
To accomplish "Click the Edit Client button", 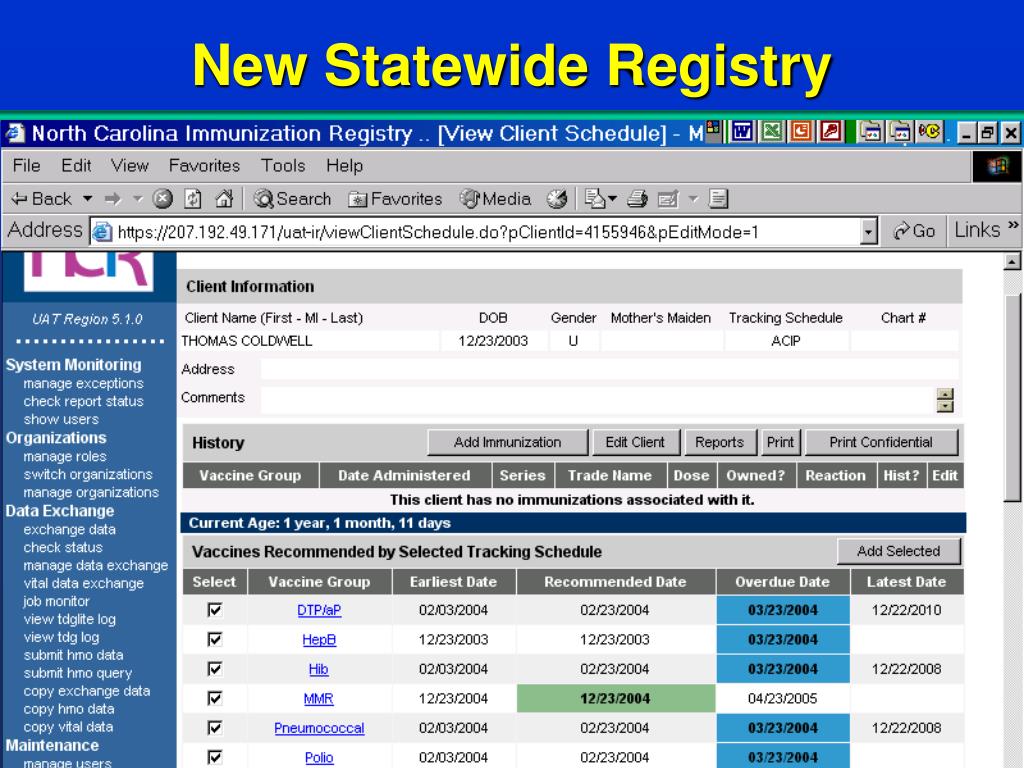I will tap(635, 442).
